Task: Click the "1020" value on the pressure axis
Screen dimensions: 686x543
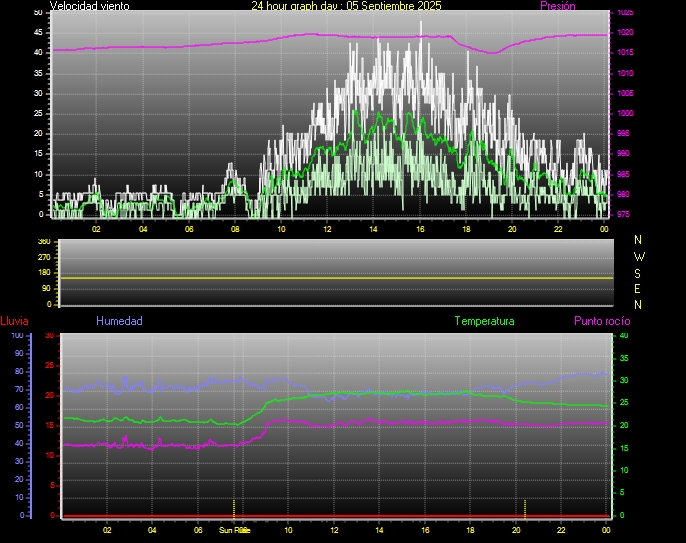Action: pyautogui.click(x=625, y=32)
